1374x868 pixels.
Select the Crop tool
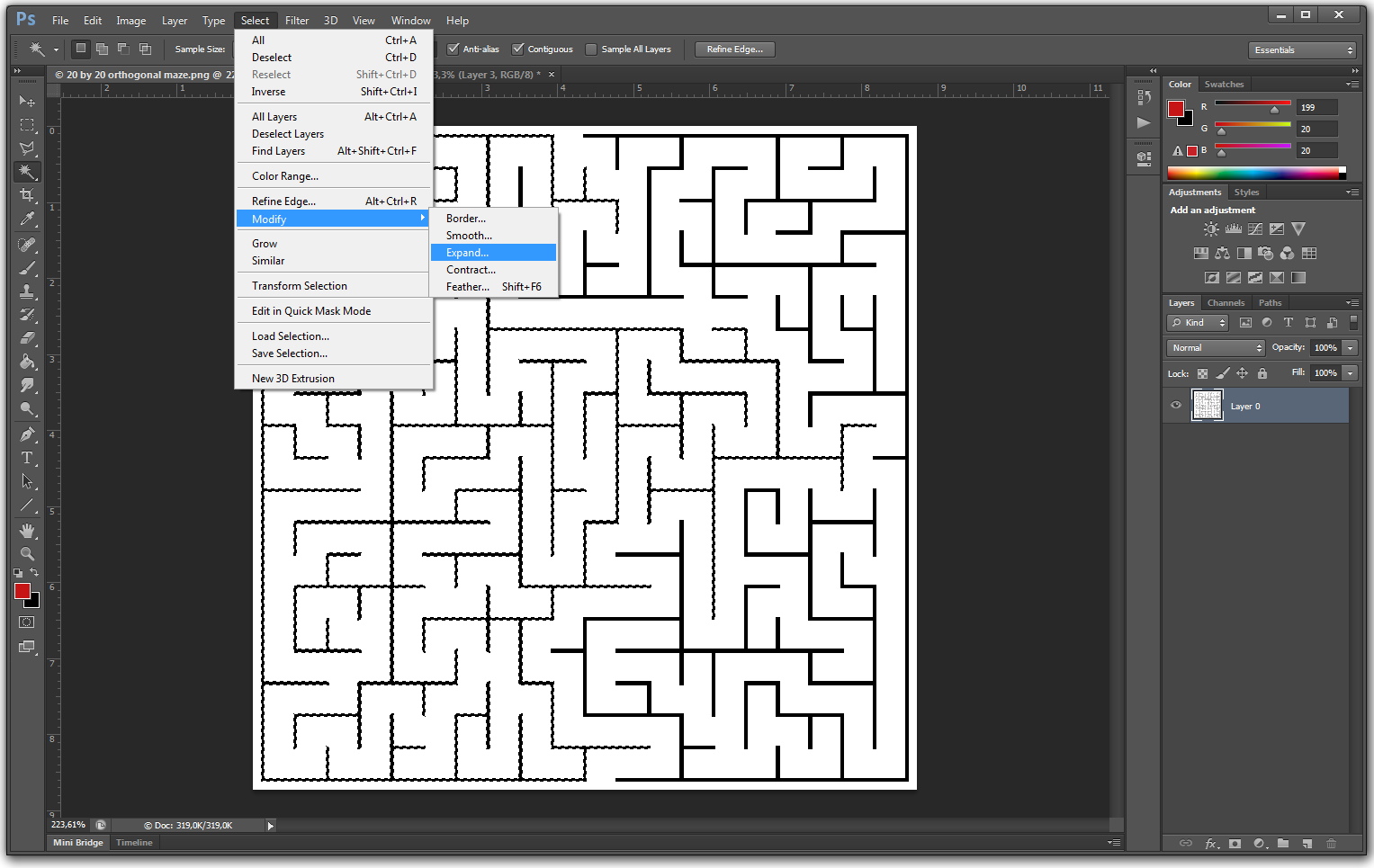click(27, 195)
